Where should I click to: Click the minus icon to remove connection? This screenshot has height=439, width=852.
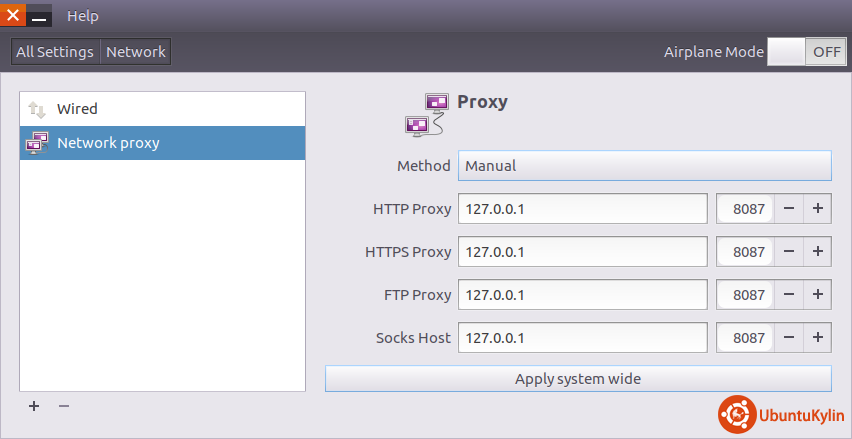[64, 406]
